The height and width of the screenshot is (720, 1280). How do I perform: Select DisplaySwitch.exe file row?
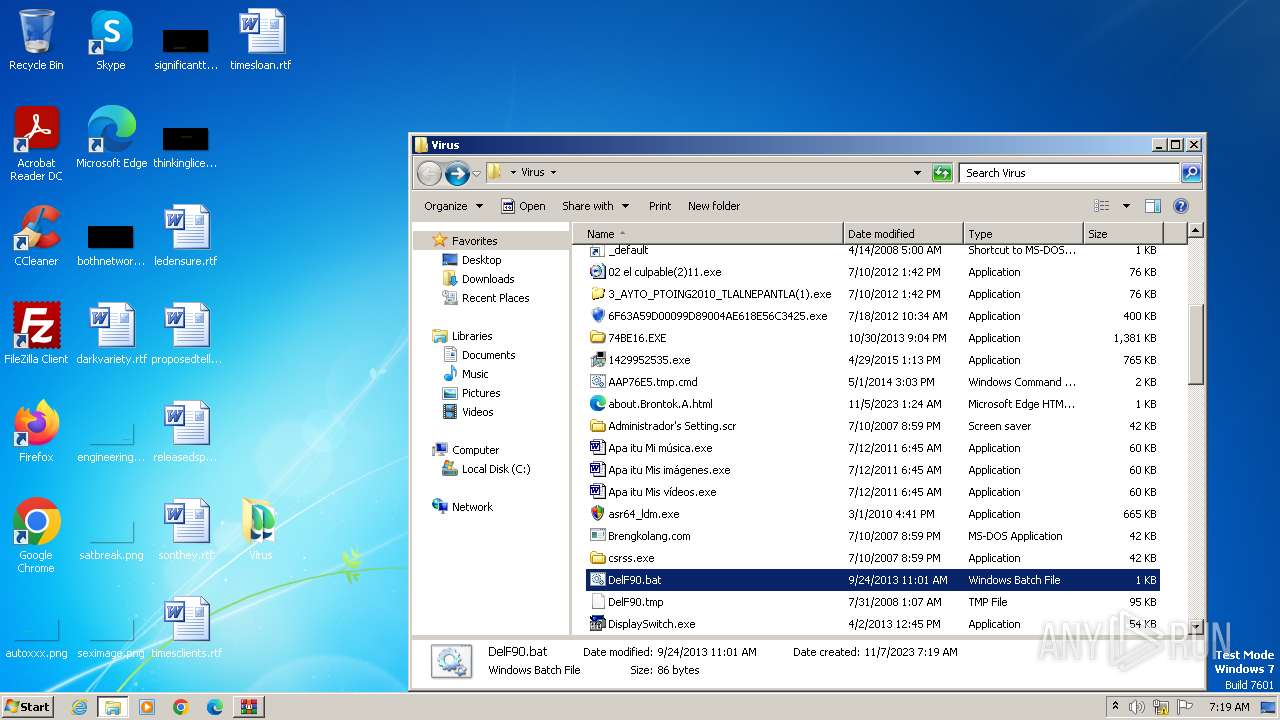click(x=872, y=624)
